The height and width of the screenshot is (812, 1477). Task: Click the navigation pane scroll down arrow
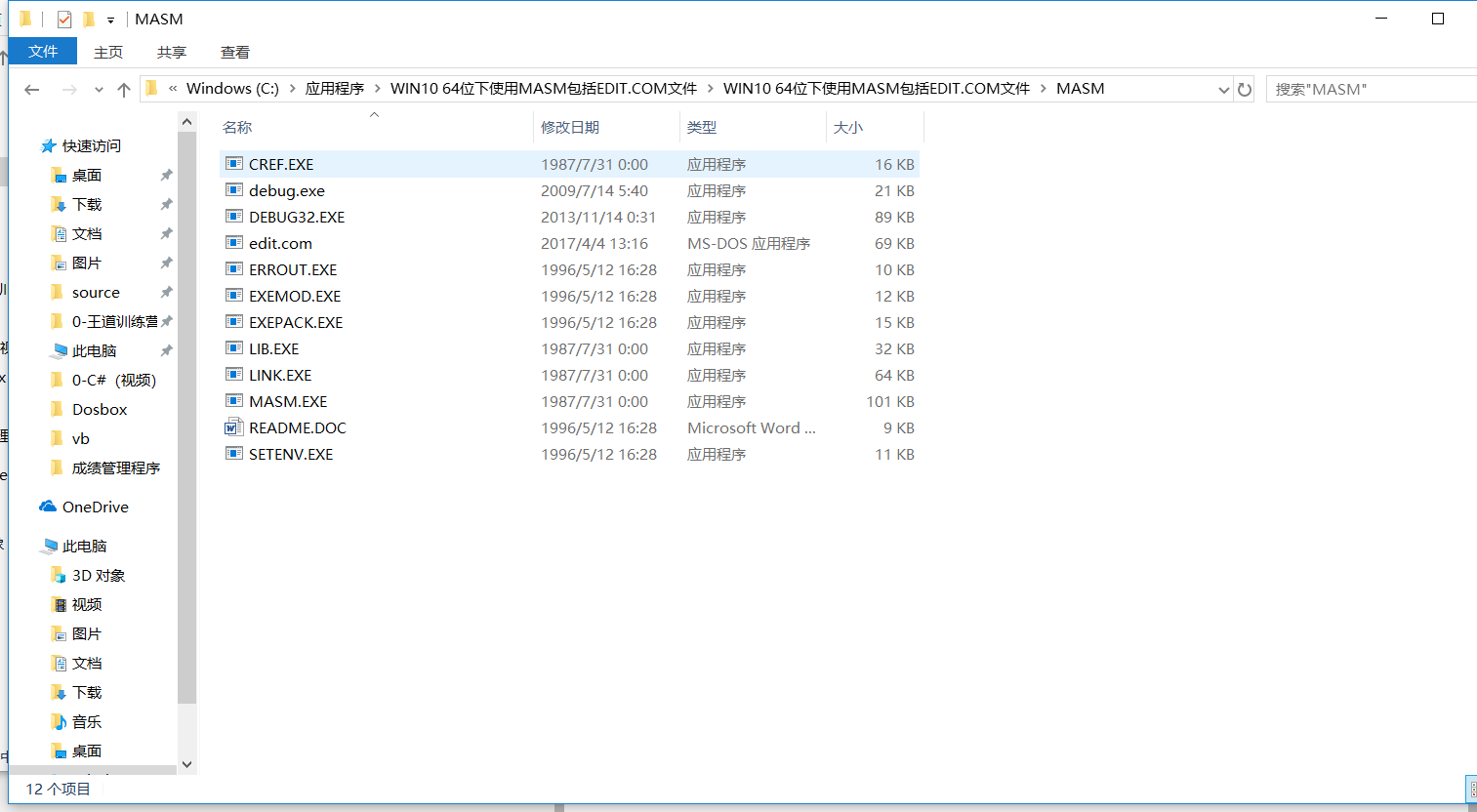tap(186, 765)
